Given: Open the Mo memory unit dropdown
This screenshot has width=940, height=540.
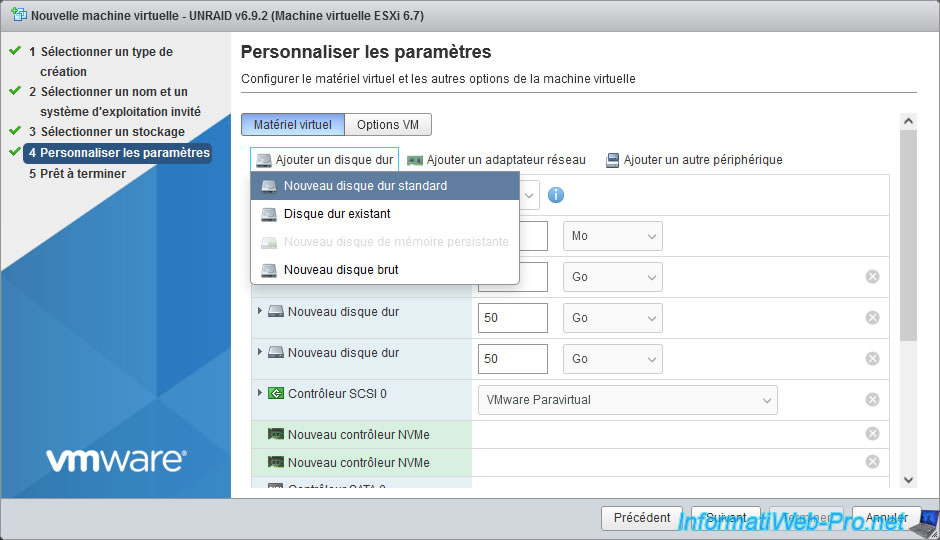Looking at the screenshot, I should coord(612,236).
